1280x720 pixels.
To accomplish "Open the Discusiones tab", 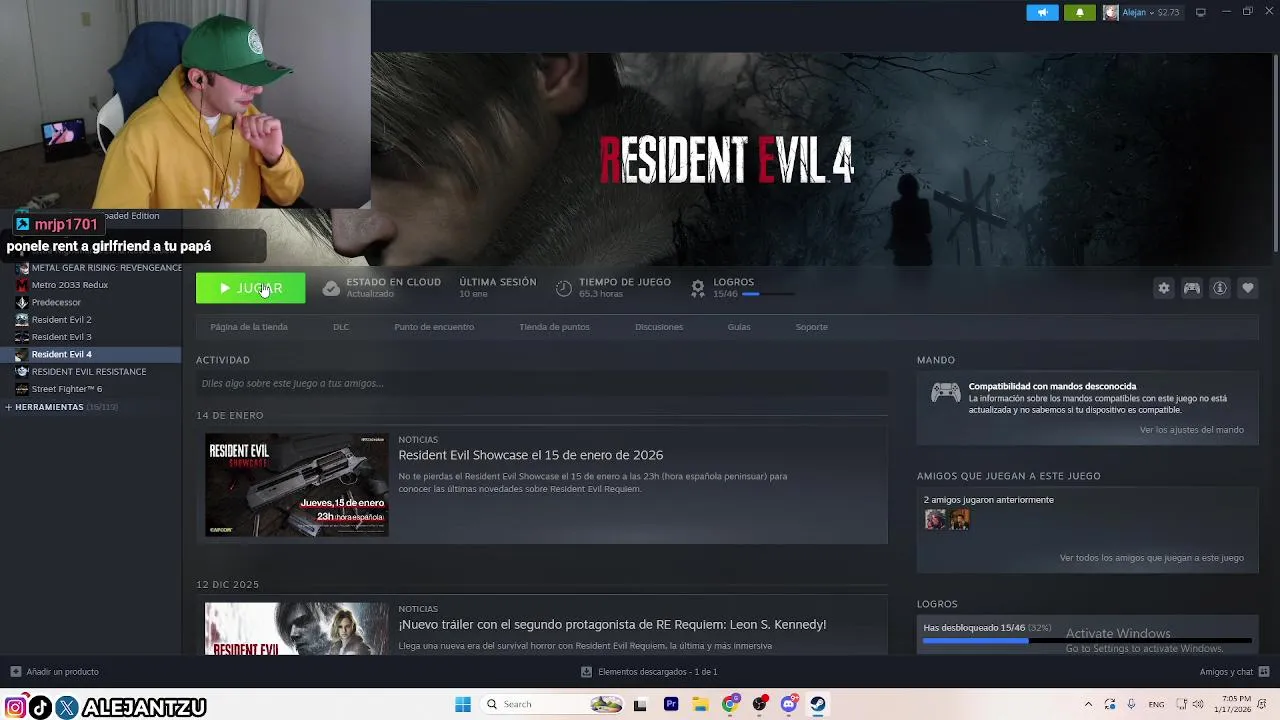I will coord(659,327).
